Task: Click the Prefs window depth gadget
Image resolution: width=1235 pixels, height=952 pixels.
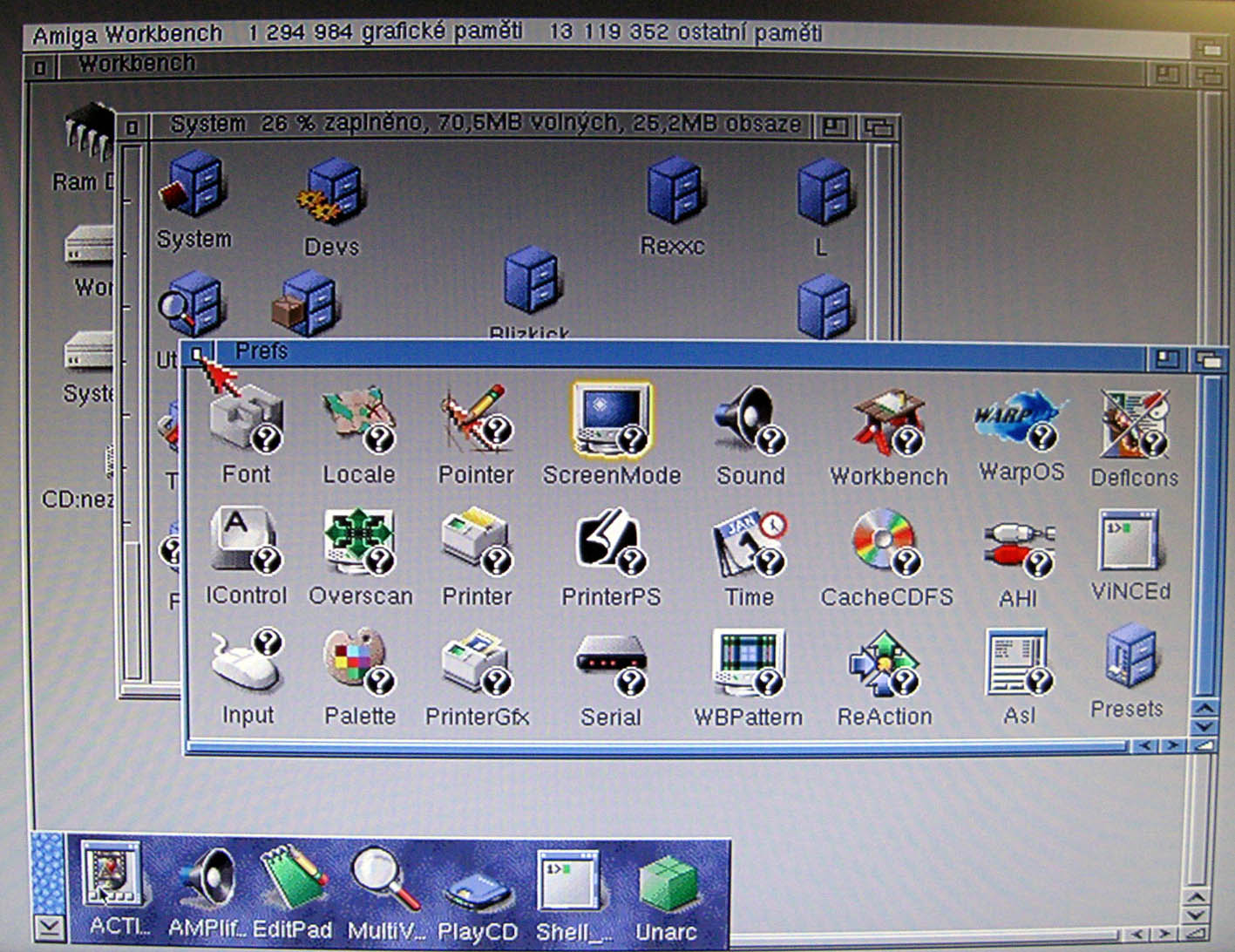Action: pyautogui.click(x=1209, y=359)
